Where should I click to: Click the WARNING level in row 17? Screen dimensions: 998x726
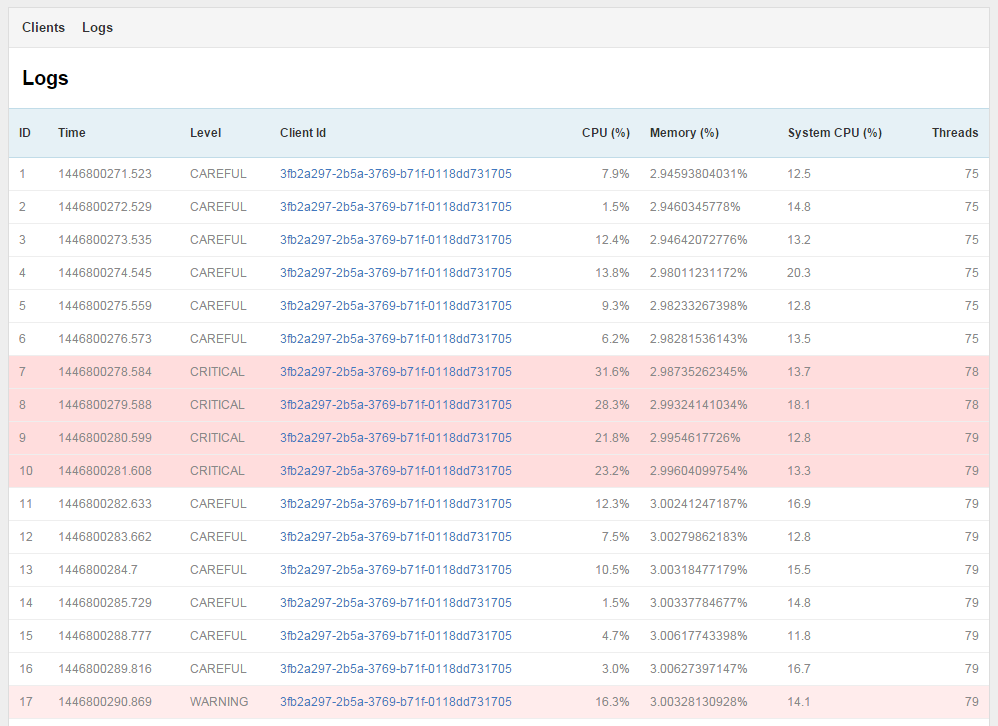click(219, 702)
